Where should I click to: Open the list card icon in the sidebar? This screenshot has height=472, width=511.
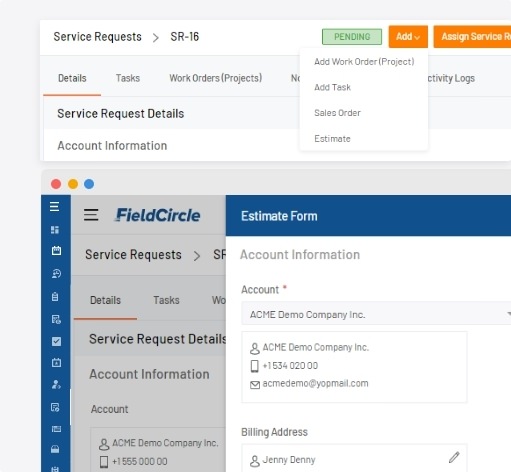56,429
